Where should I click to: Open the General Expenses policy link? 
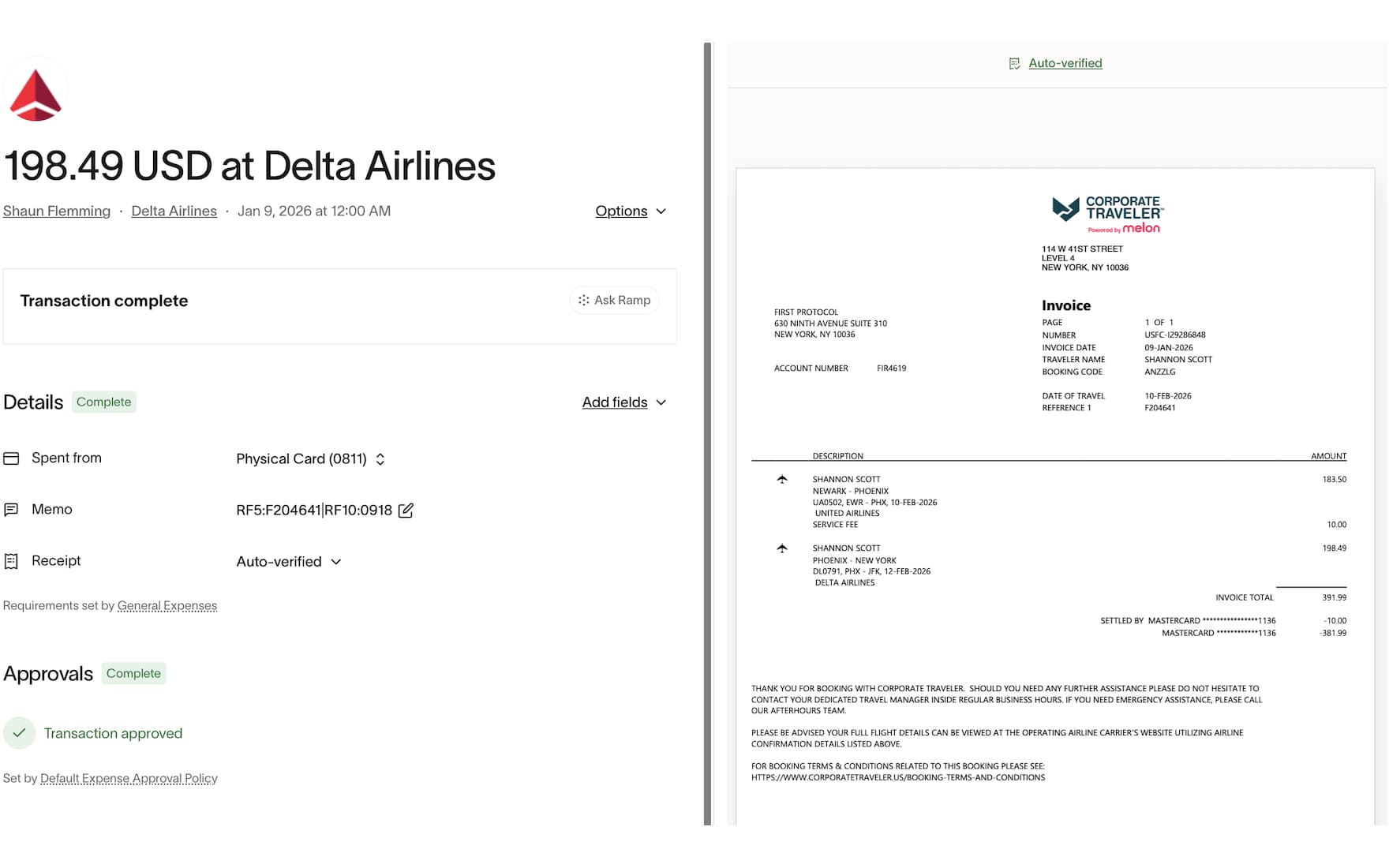pyautogui.click(x=167, y=606)
